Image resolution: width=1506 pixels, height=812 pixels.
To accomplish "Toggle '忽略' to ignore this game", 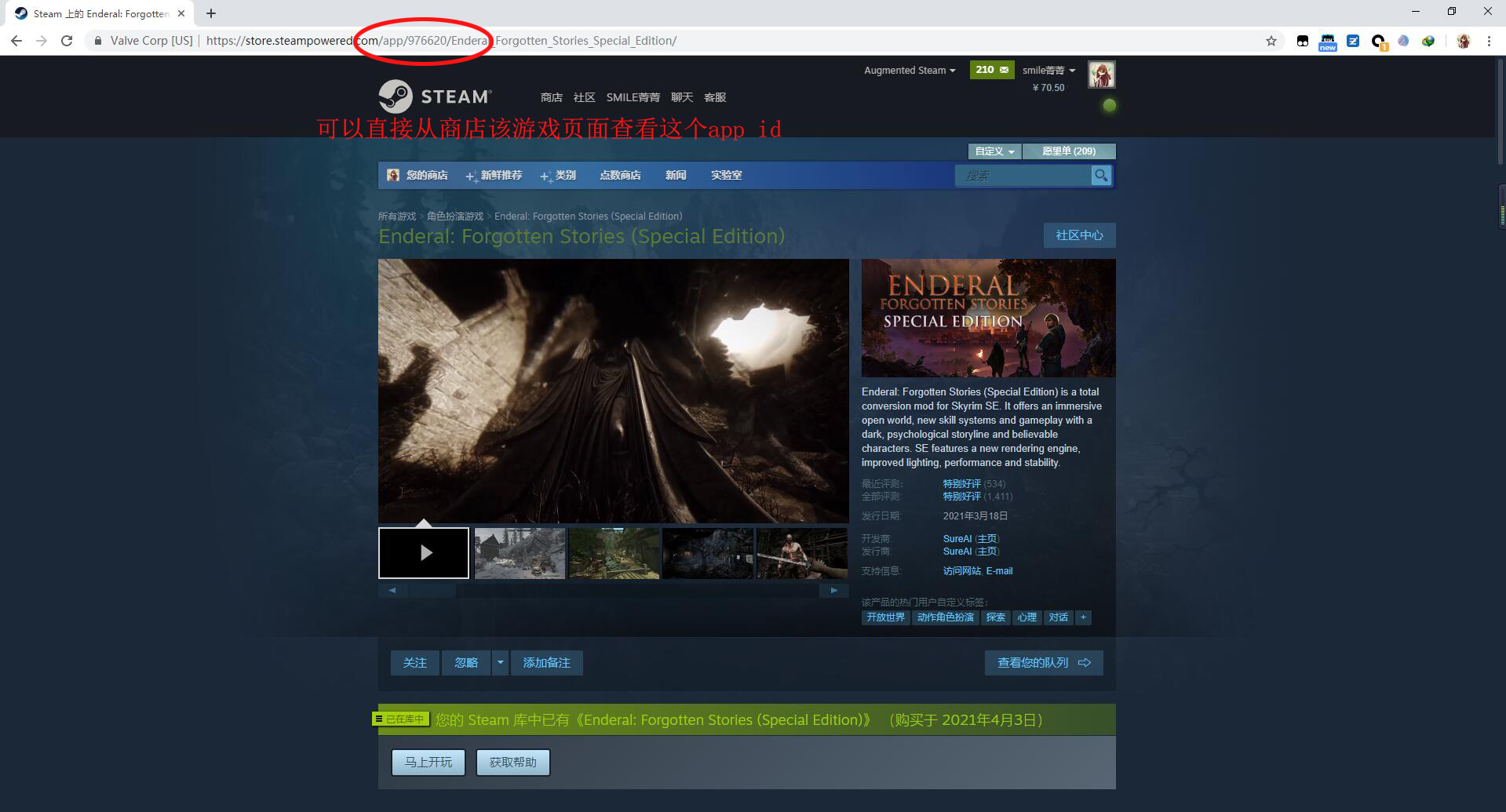I will (466, 663).
